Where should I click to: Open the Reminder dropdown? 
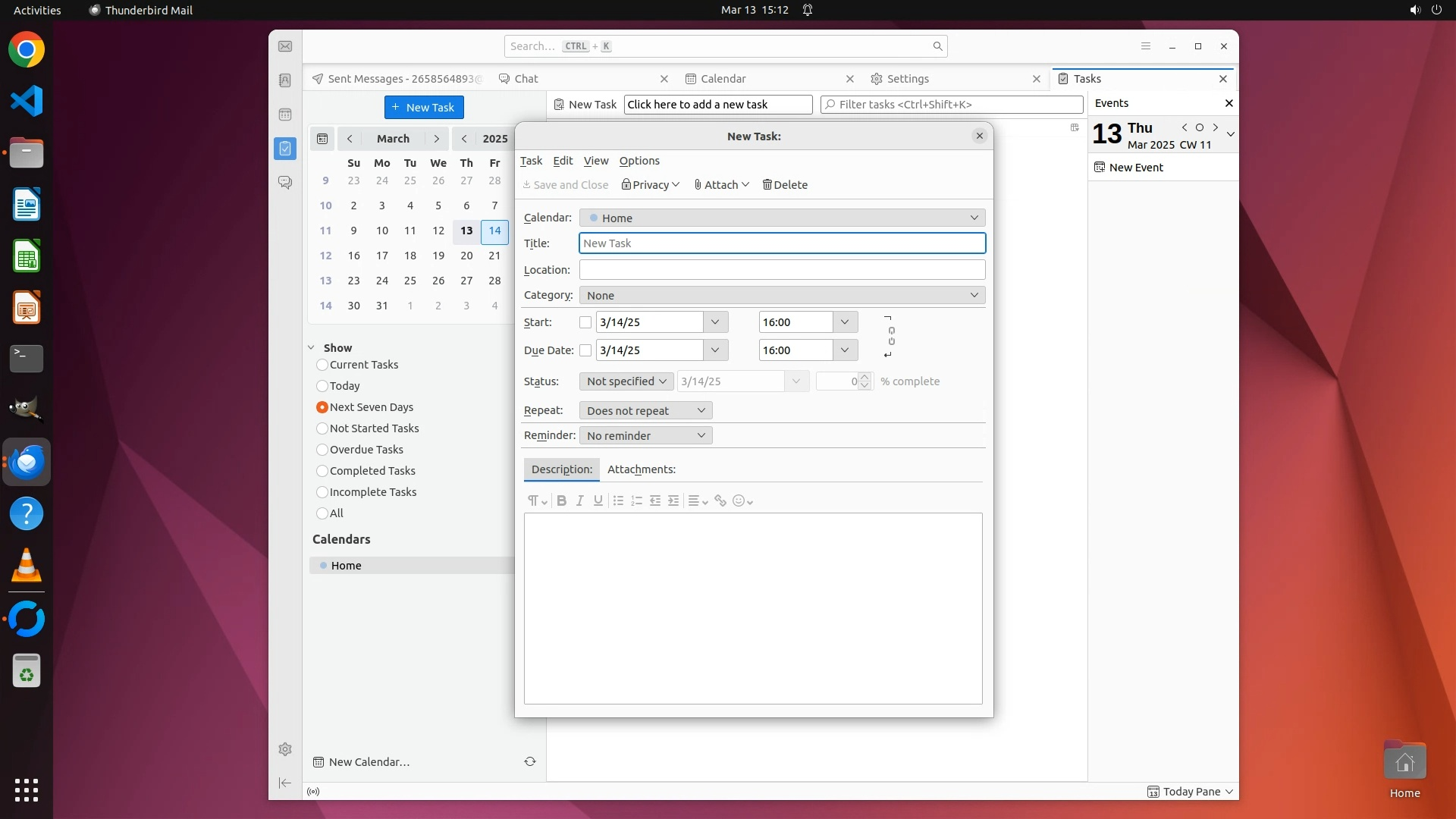coord(645,435)
